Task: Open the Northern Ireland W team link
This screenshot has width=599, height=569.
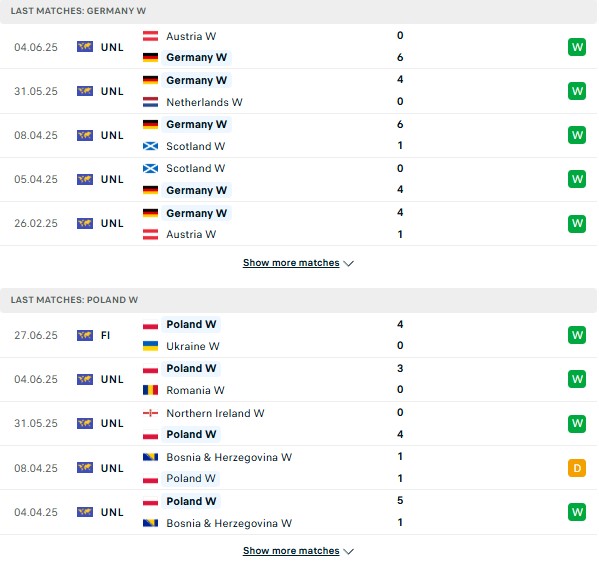Action: (x=215, y=413)
